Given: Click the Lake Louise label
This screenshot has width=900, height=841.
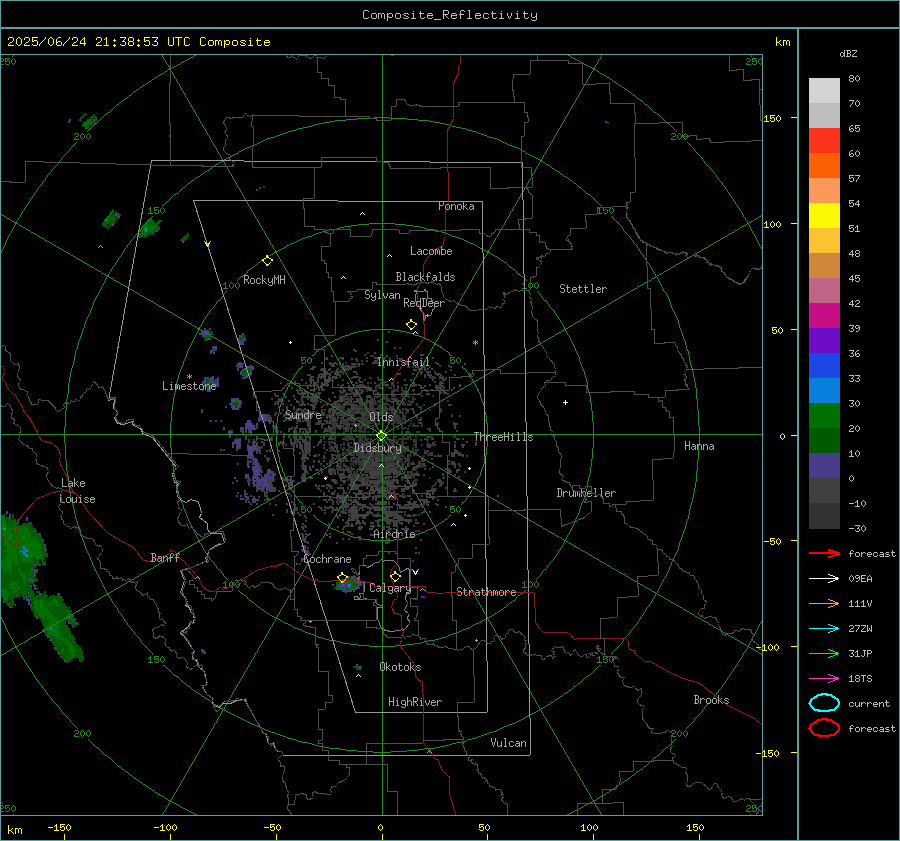Looking at the screenshot, I should tap(77, 491).
